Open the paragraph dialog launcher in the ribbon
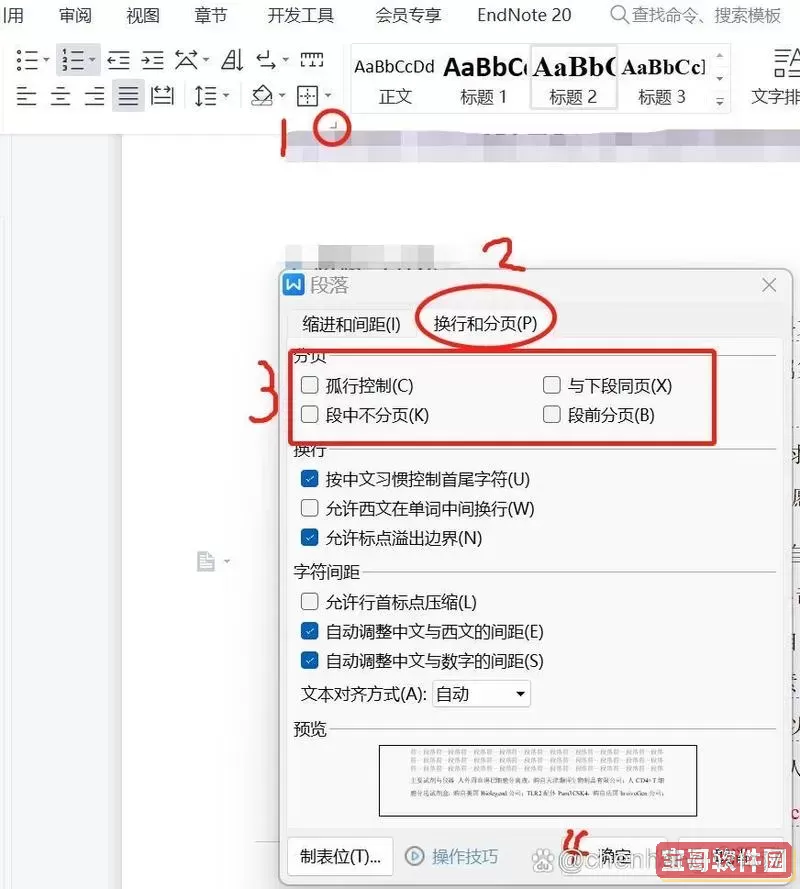The height and width of the screenshot is (889, 800). (x=334, y=126)
